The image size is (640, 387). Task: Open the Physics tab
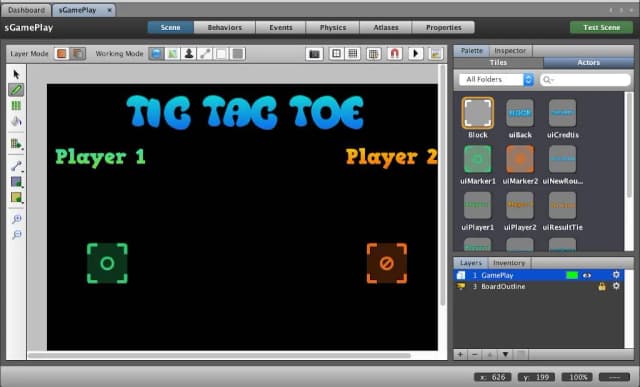coord(333,27)
